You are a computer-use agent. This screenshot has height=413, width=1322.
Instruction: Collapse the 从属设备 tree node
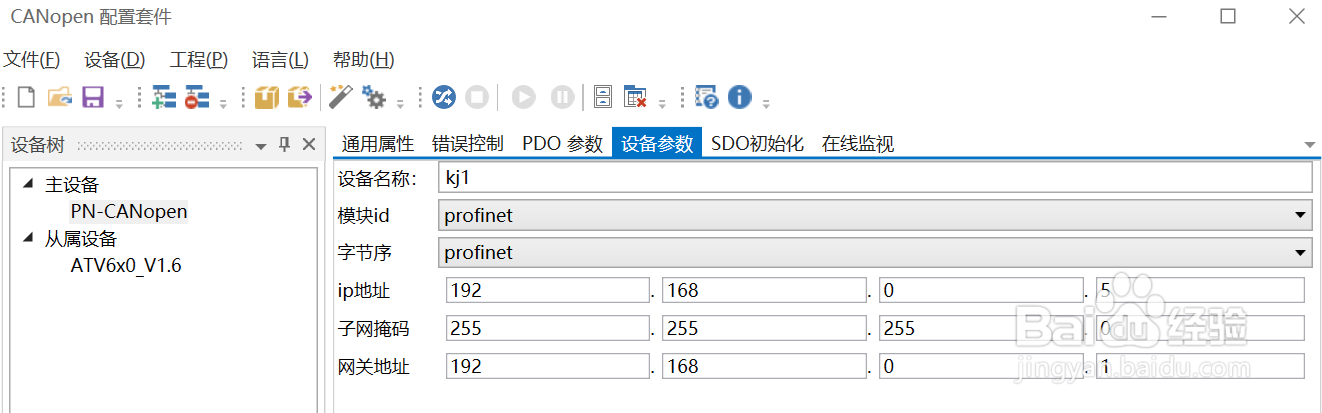click(x=27, y=238)
